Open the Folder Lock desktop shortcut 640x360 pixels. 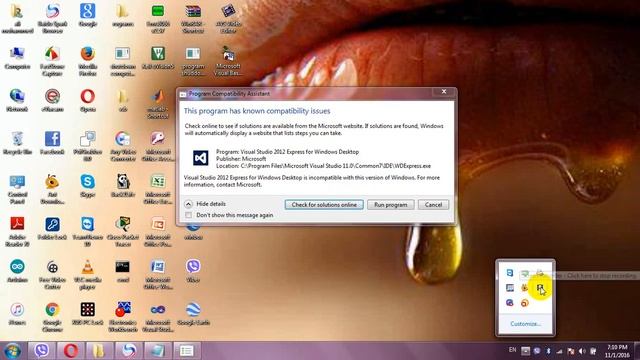(x=52, y=228)
